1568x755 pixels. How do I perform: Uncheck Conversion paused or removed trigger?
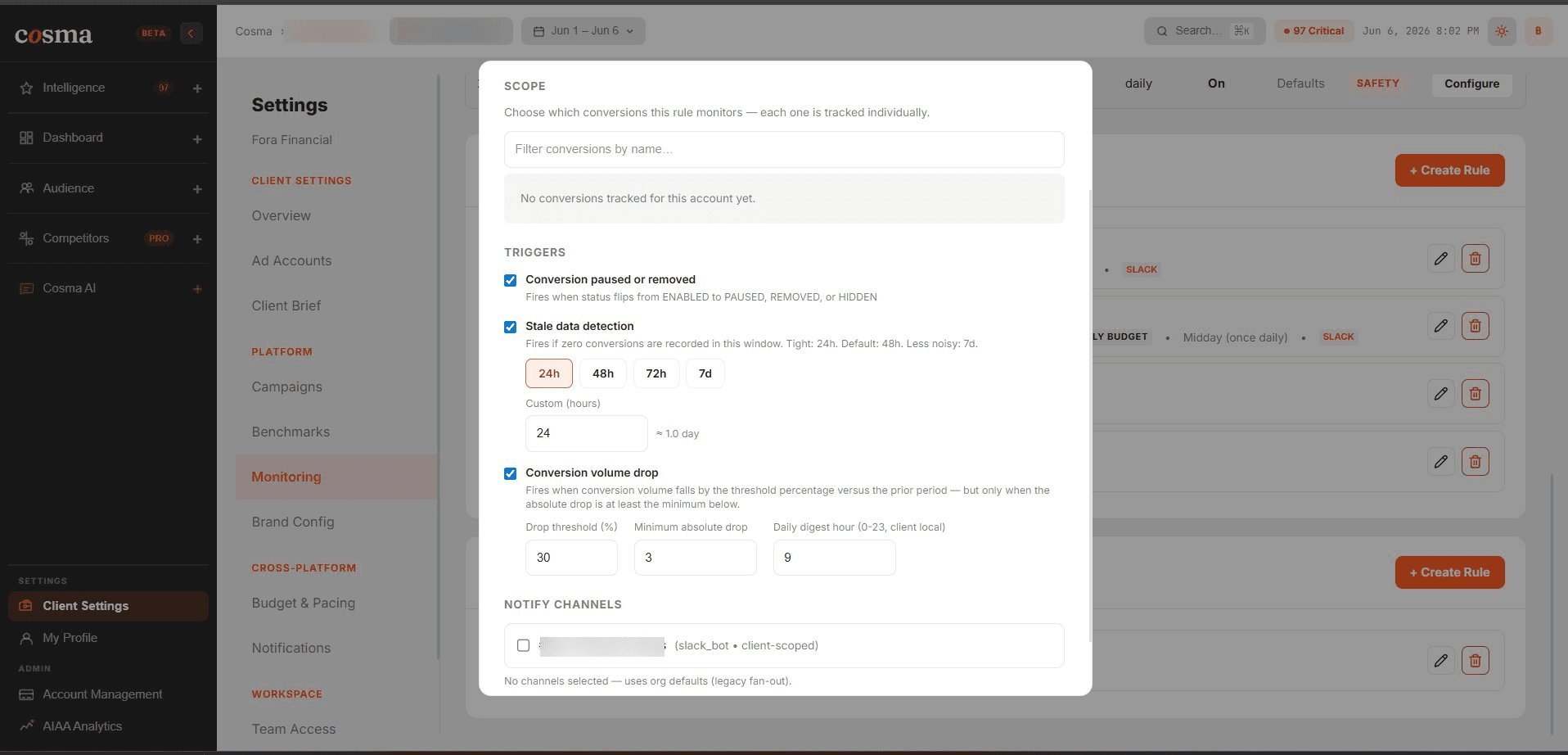click(x=510, y=280)
